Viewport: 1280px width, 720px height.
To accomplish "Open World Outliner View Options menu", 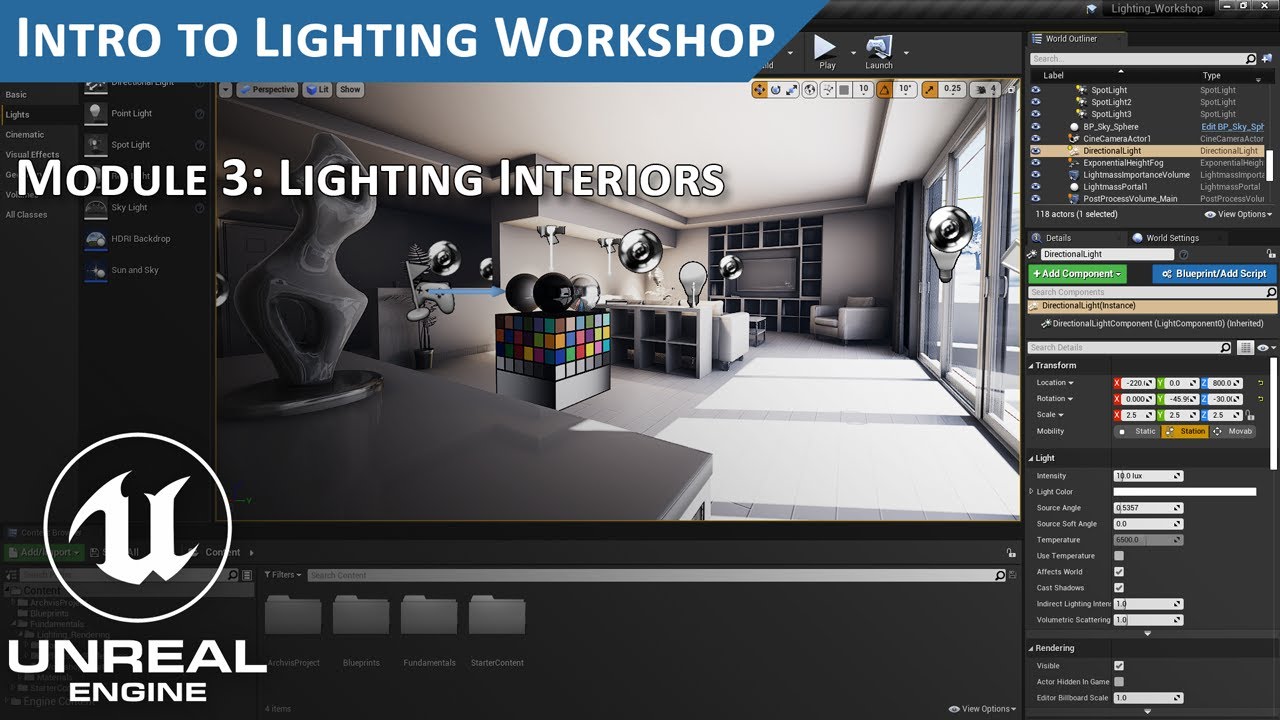I will pos(1240,214).
